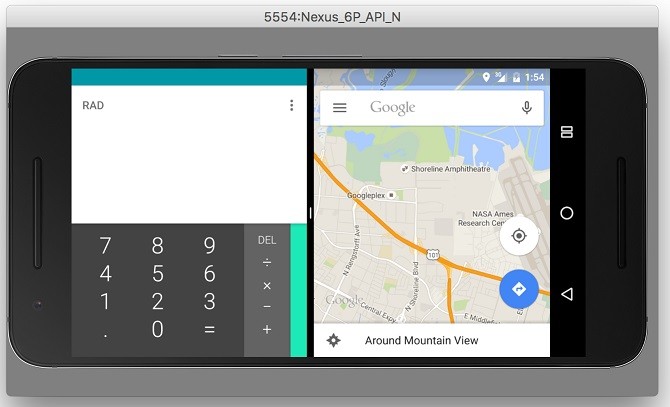Open the Around Mountain View panel
Viewport: 670px width, 407px height.
coord(432,340)
